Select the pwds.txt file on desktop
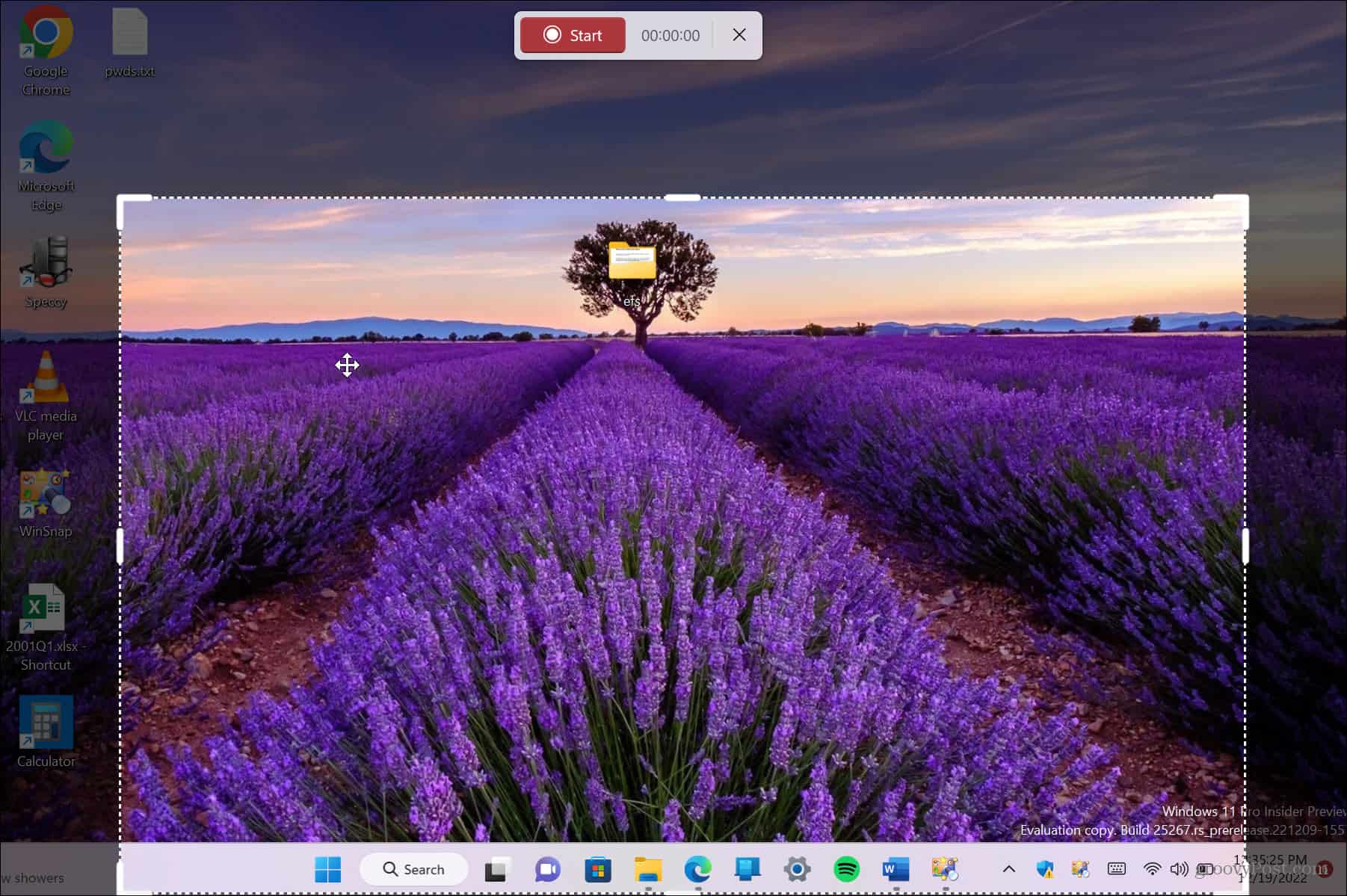The width and height of the screenshot is (1347, 896). [x=129, y=34]
